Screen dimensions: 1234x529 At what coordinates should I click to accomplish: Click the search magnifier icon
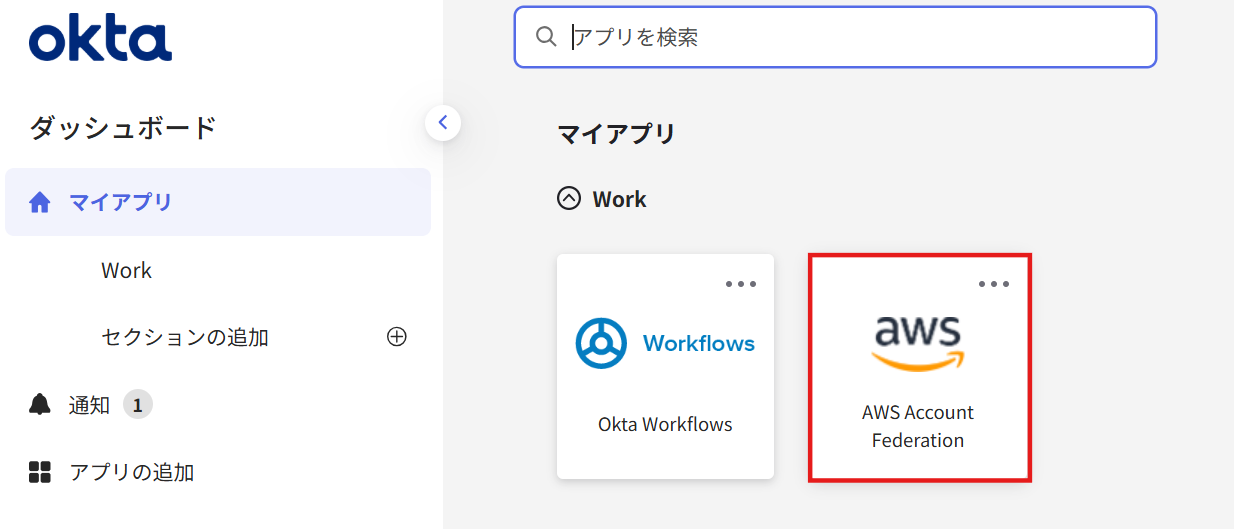tap(546, 37)
